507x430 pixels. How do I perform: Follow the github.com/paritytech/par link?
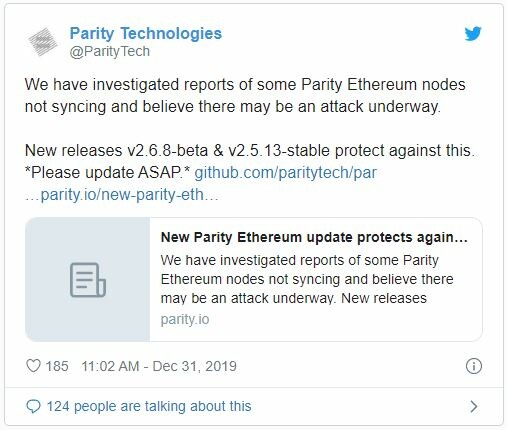pyautogui.click(x=285, y=173)
